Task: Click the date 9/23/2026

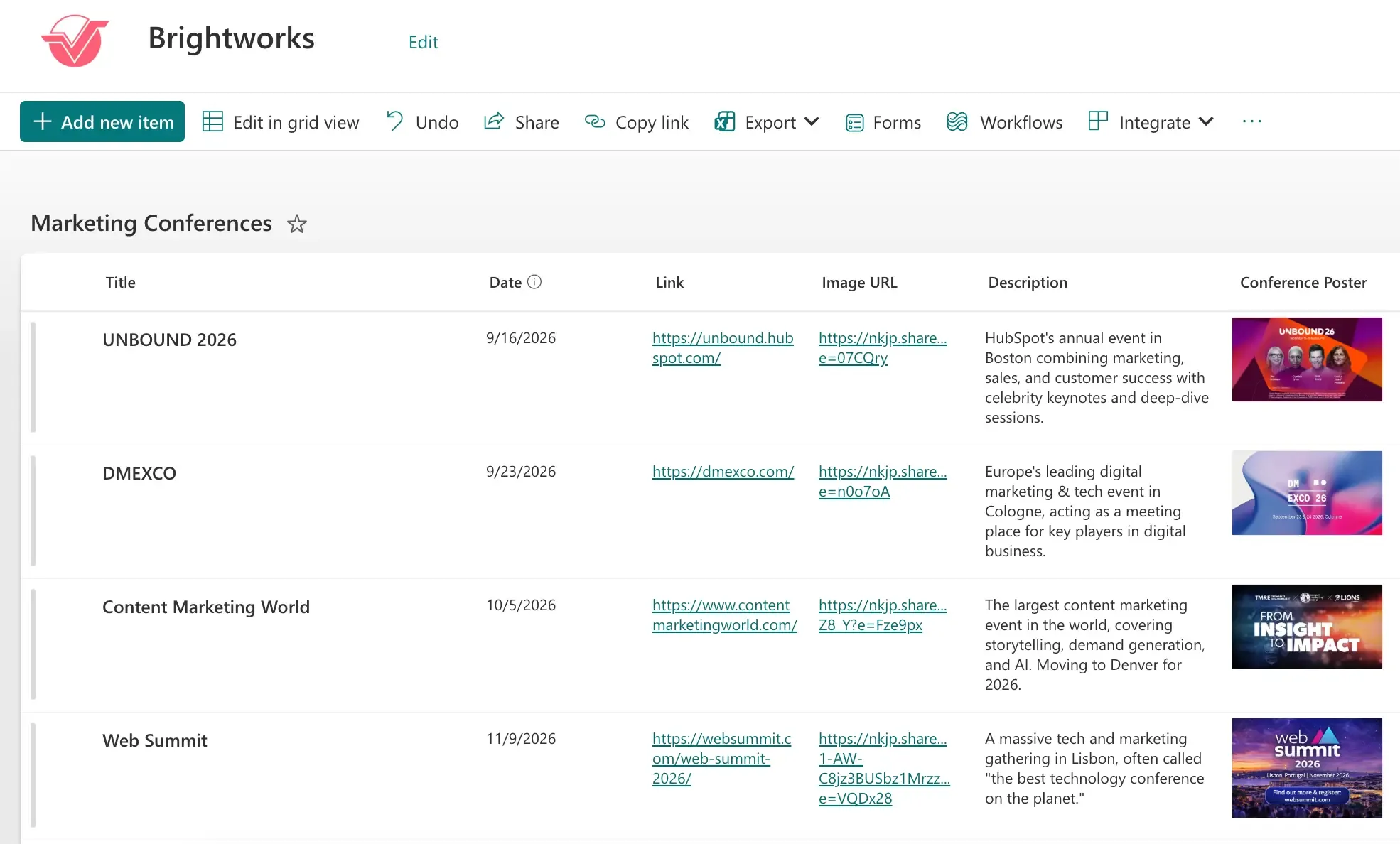Action: pos(521,472)
